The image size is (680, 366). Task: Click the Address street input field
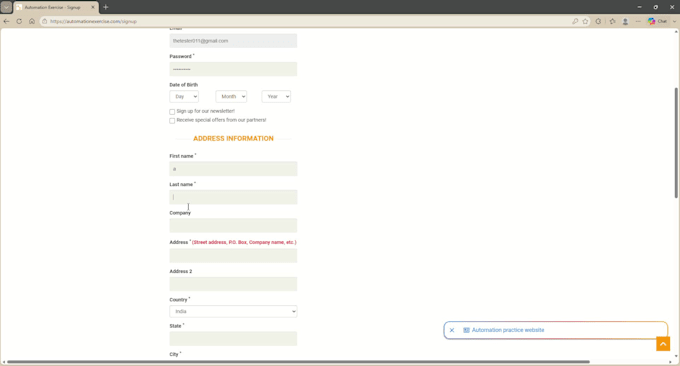click(233, 255)
